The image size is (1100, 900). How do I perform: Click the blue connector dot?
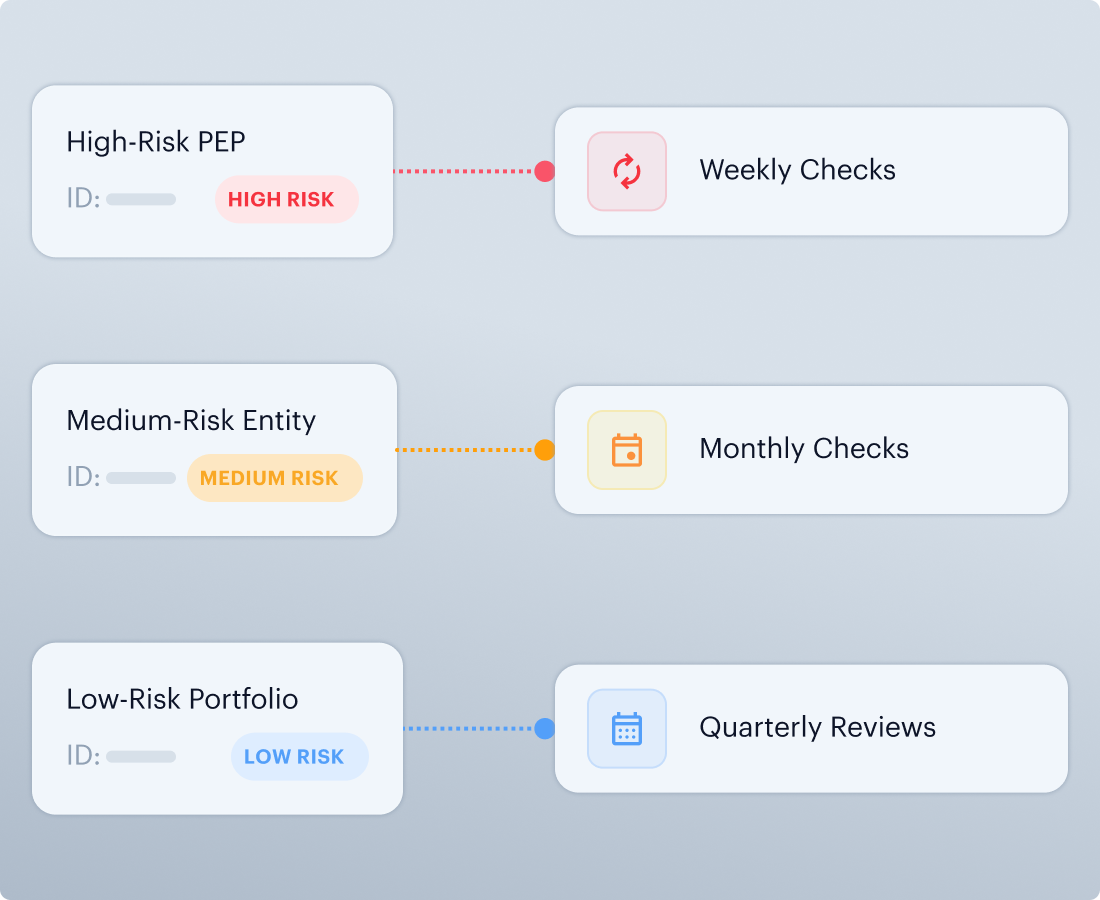click(544, 728)
